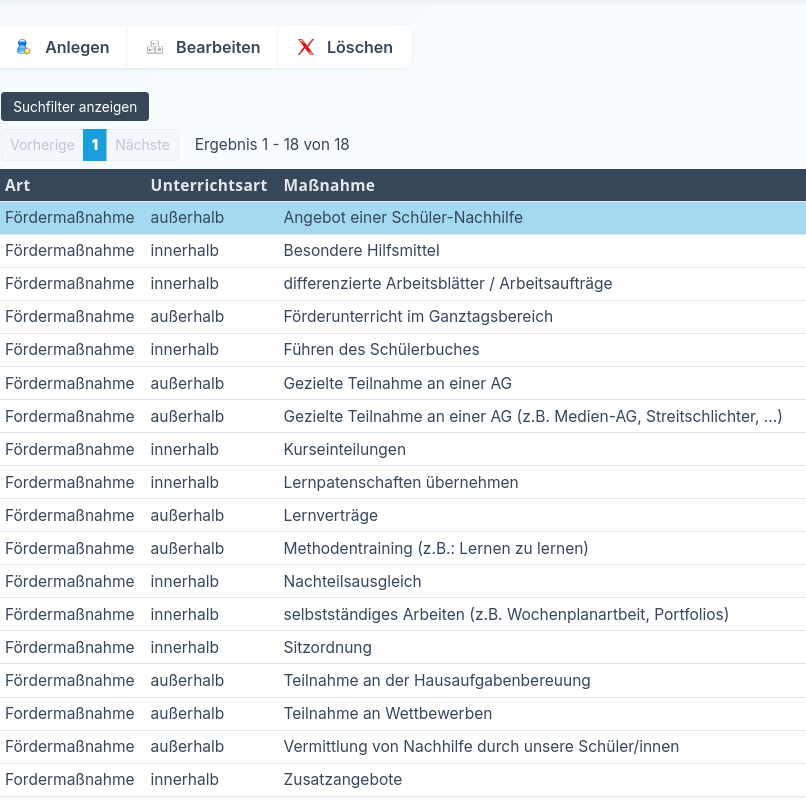This screenshot has width=806, height=809.
Task: Click the Bearbeiten edit icon
Action: tap(155, 47)
